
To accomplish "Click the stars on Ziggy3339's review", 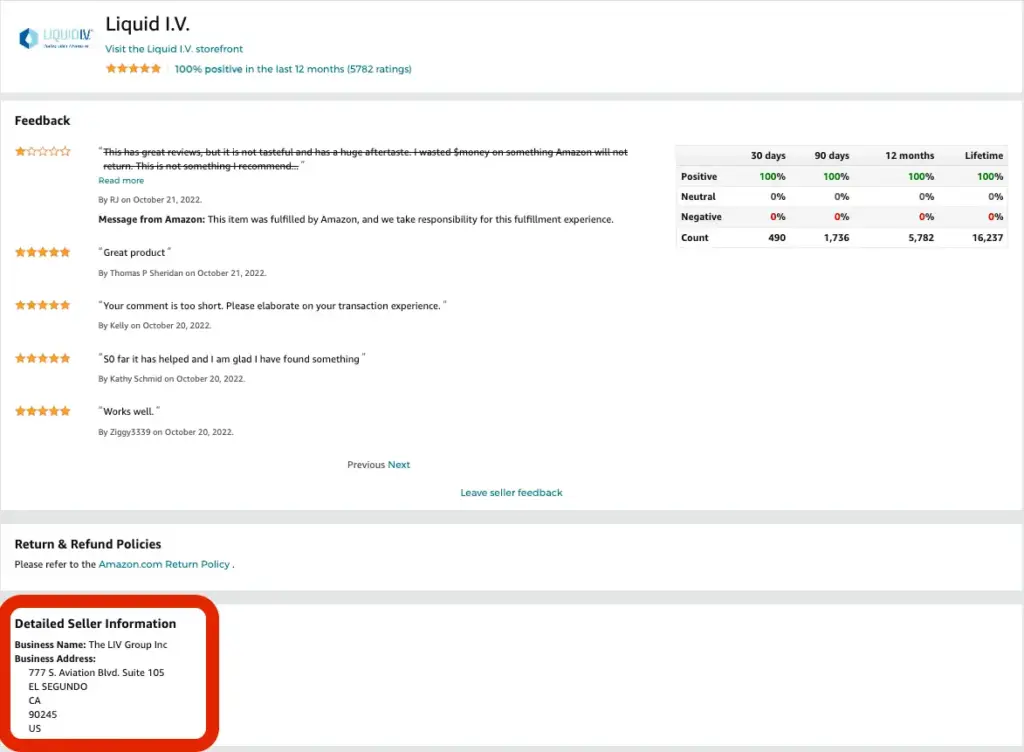I will coord(42,411).
